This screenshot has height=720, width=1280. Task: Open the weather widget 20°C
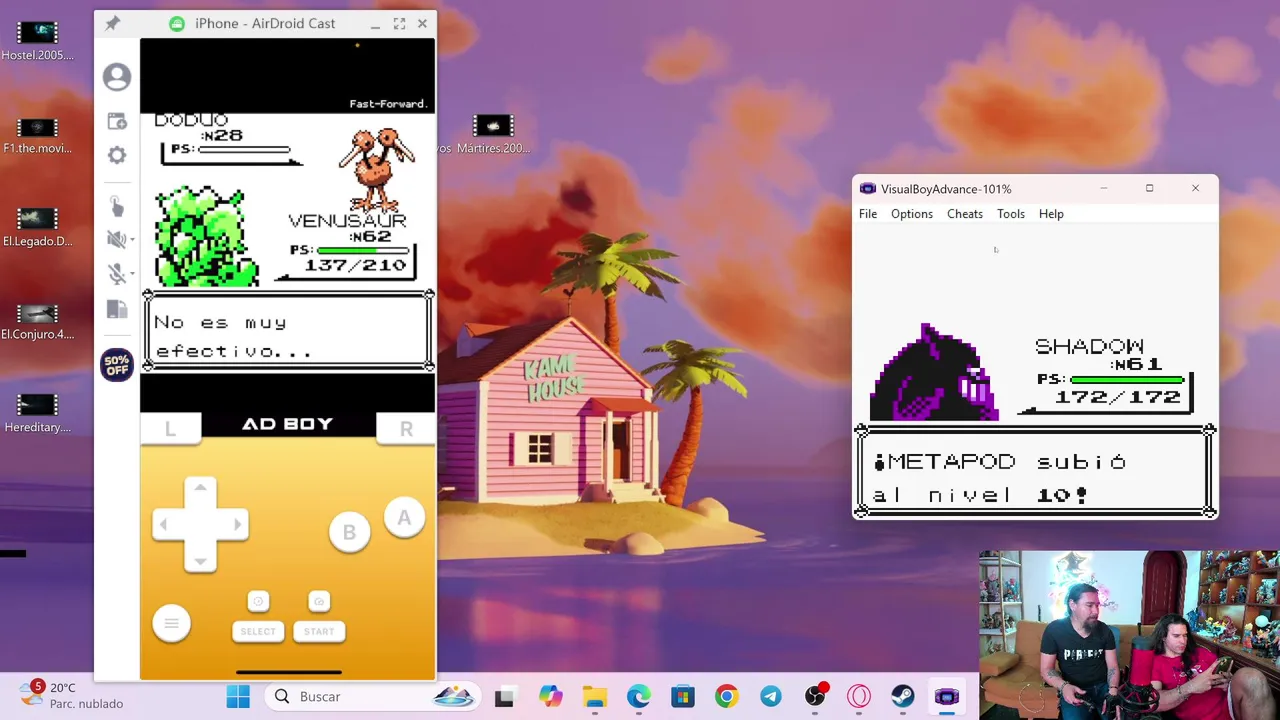pos(70,695)
